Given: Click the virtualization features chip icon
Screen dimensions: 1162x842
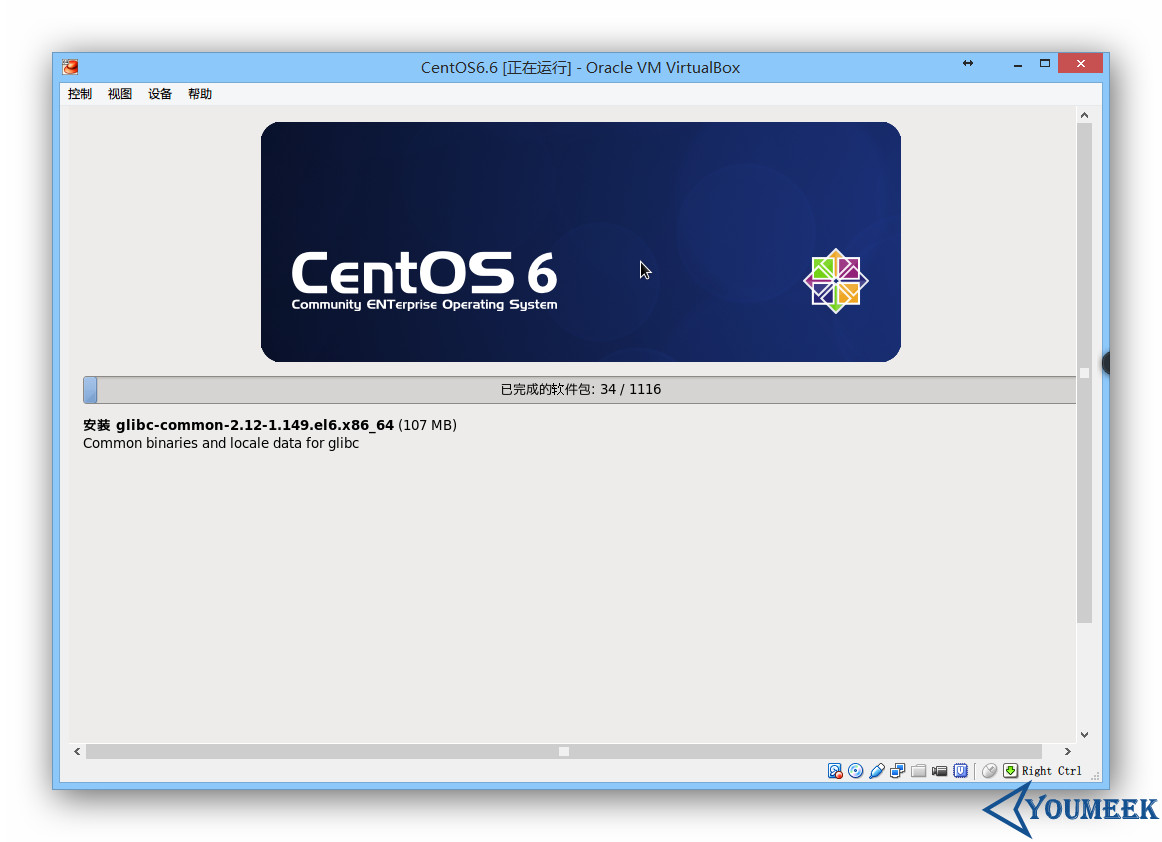Looking at the screenshot, I should click(961, 770).
